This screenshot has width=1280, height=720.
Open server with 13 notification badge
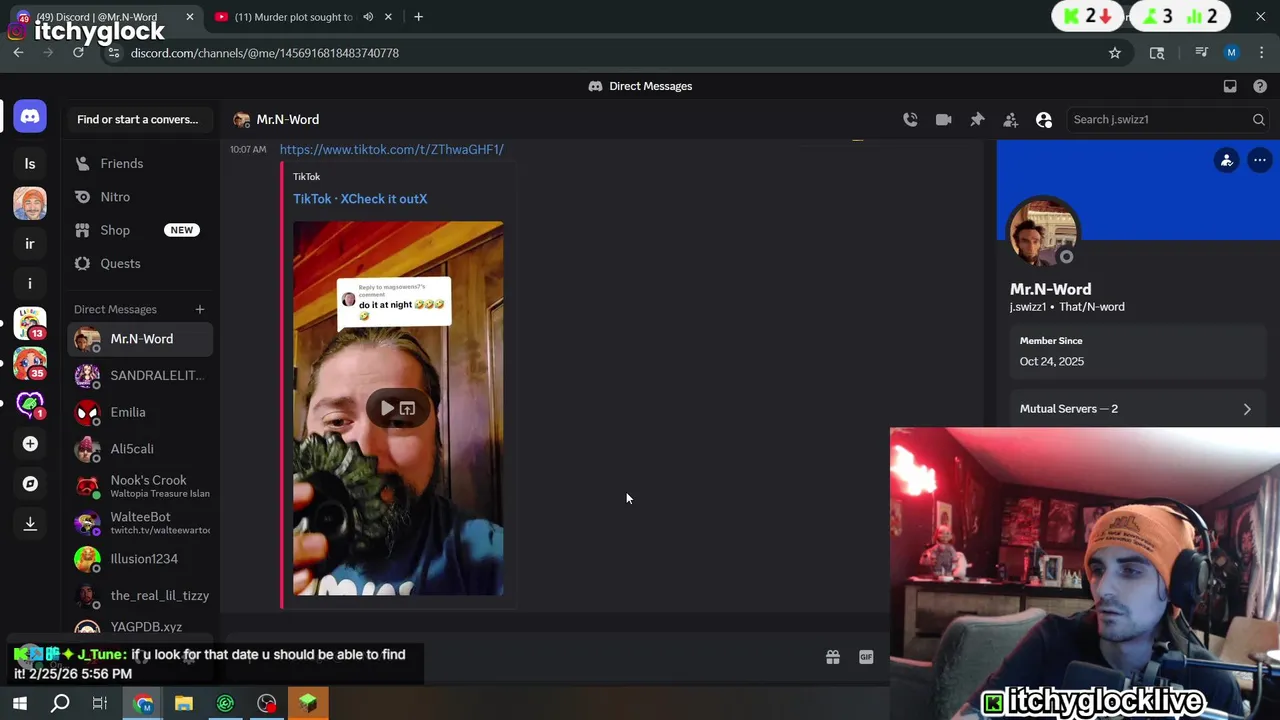tap(30, 324)
